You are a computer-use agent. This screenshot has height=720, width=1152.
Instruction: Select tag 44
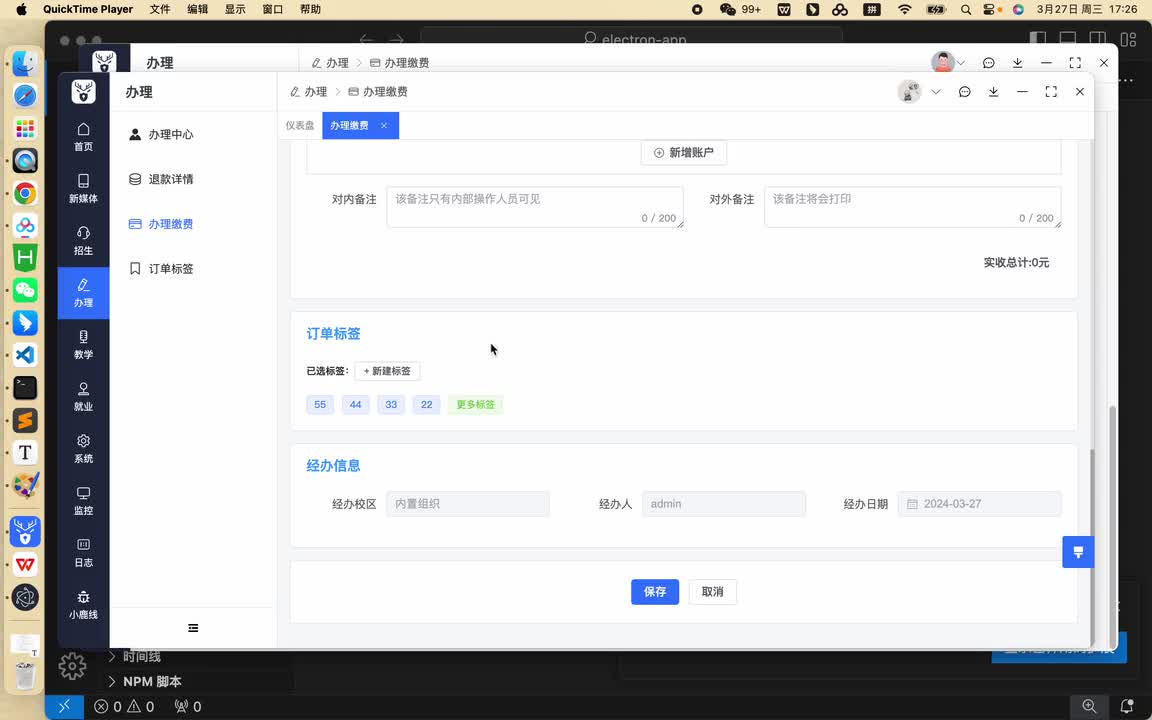click(x=356, y=405)
